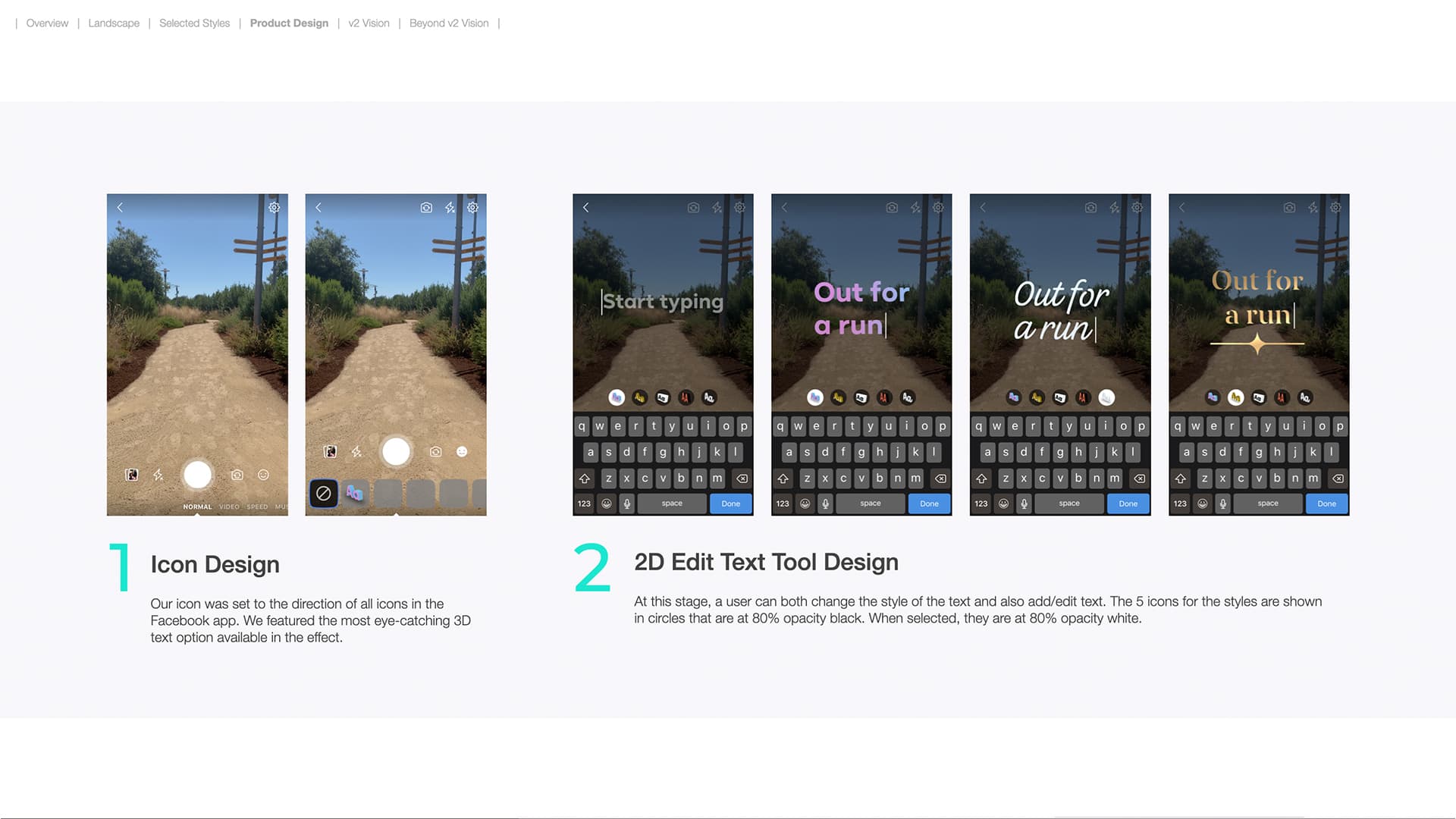Tap the white shutter button in second phone

tap(396, 451)
